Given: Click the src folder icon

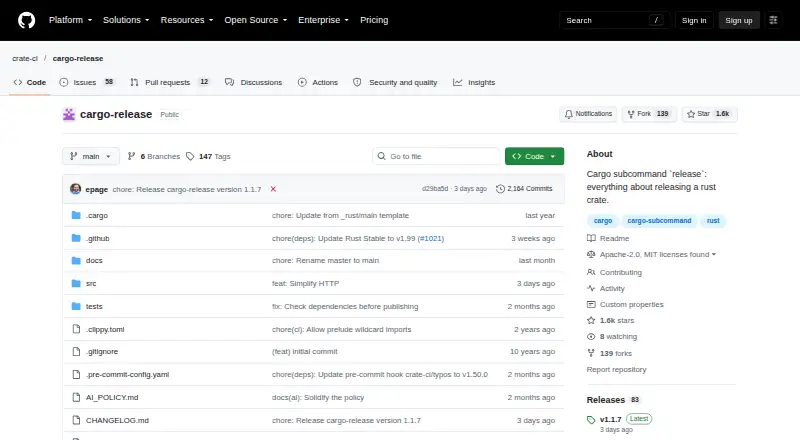Looking at the screenshot, I should [x=76, y=283].
